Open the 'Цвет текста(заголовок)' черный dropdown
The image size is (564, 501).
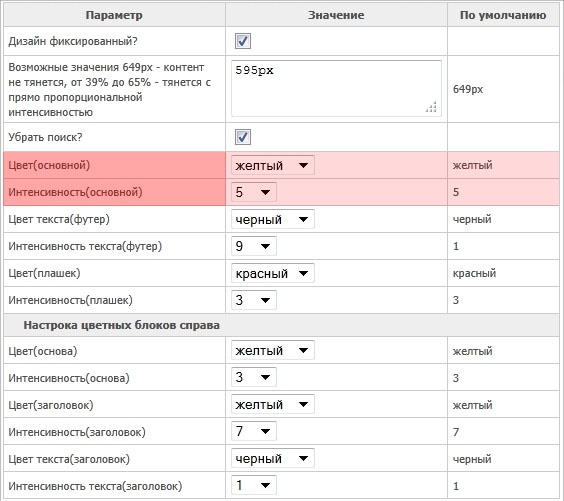pos(273,458)
